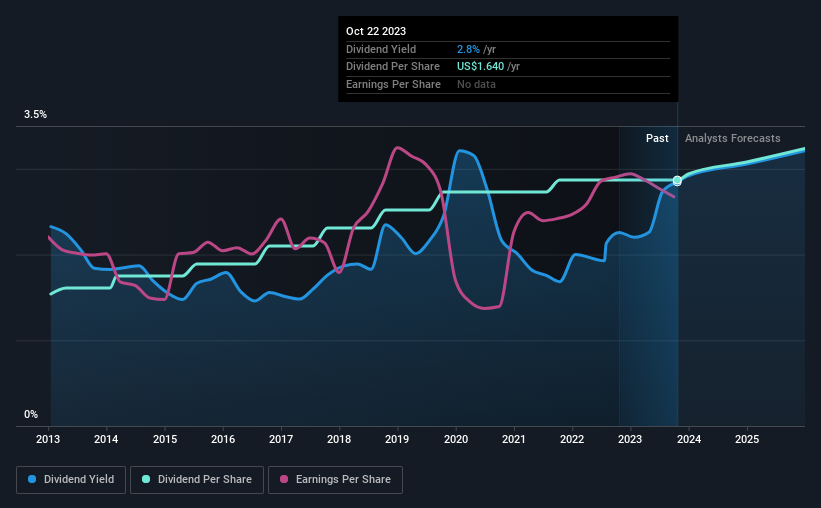
Task: Click the 2021 x-axis label
Action: 514,439
